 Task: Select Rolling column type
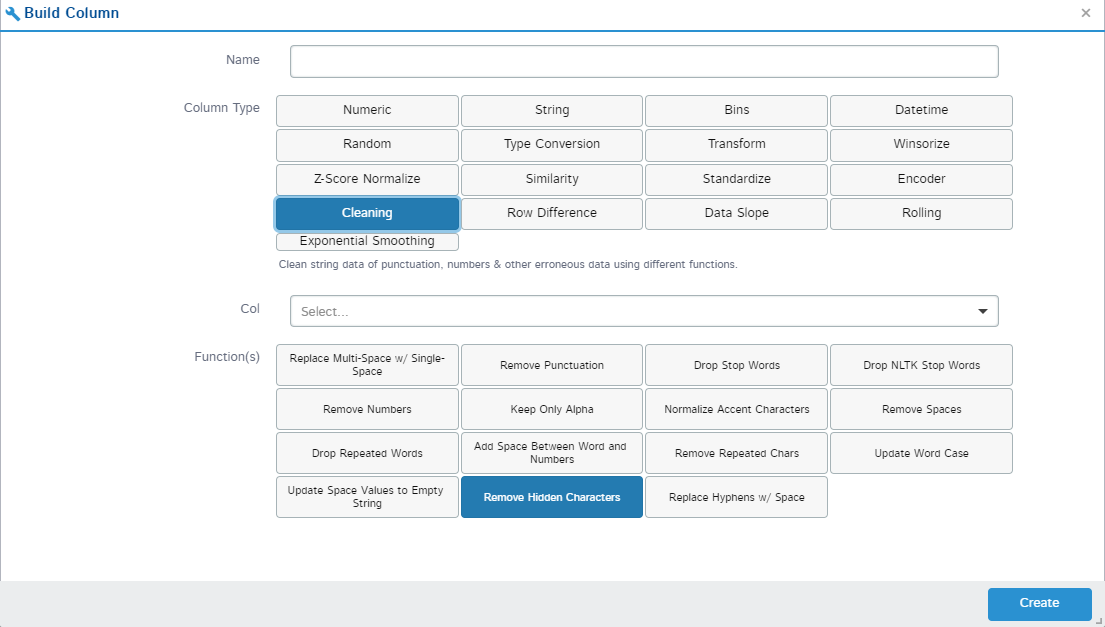point(921,213)
